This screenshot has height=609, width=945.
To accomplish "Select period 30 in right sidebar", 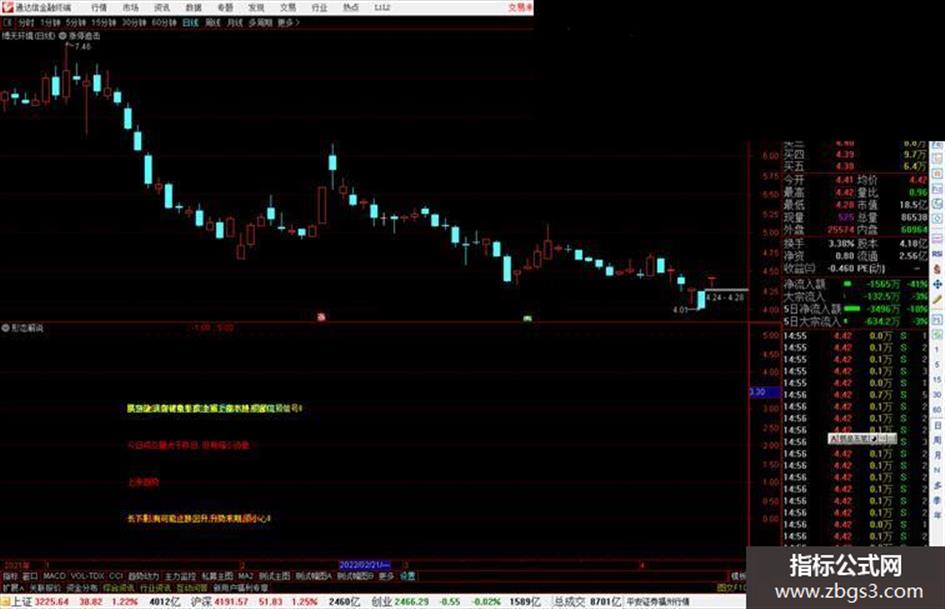I will 937,394.
